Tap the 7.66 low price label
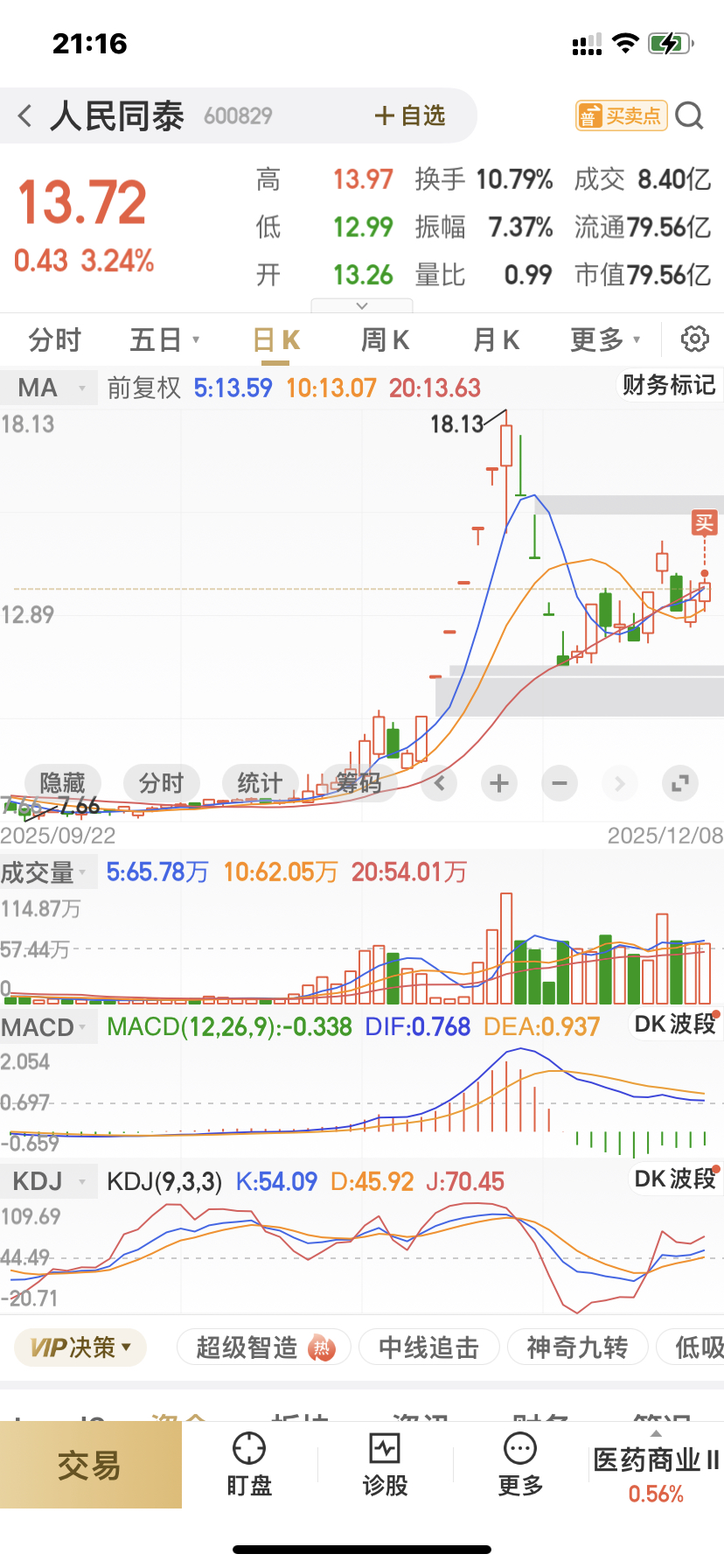The image size is (724, 1568). 79,806
